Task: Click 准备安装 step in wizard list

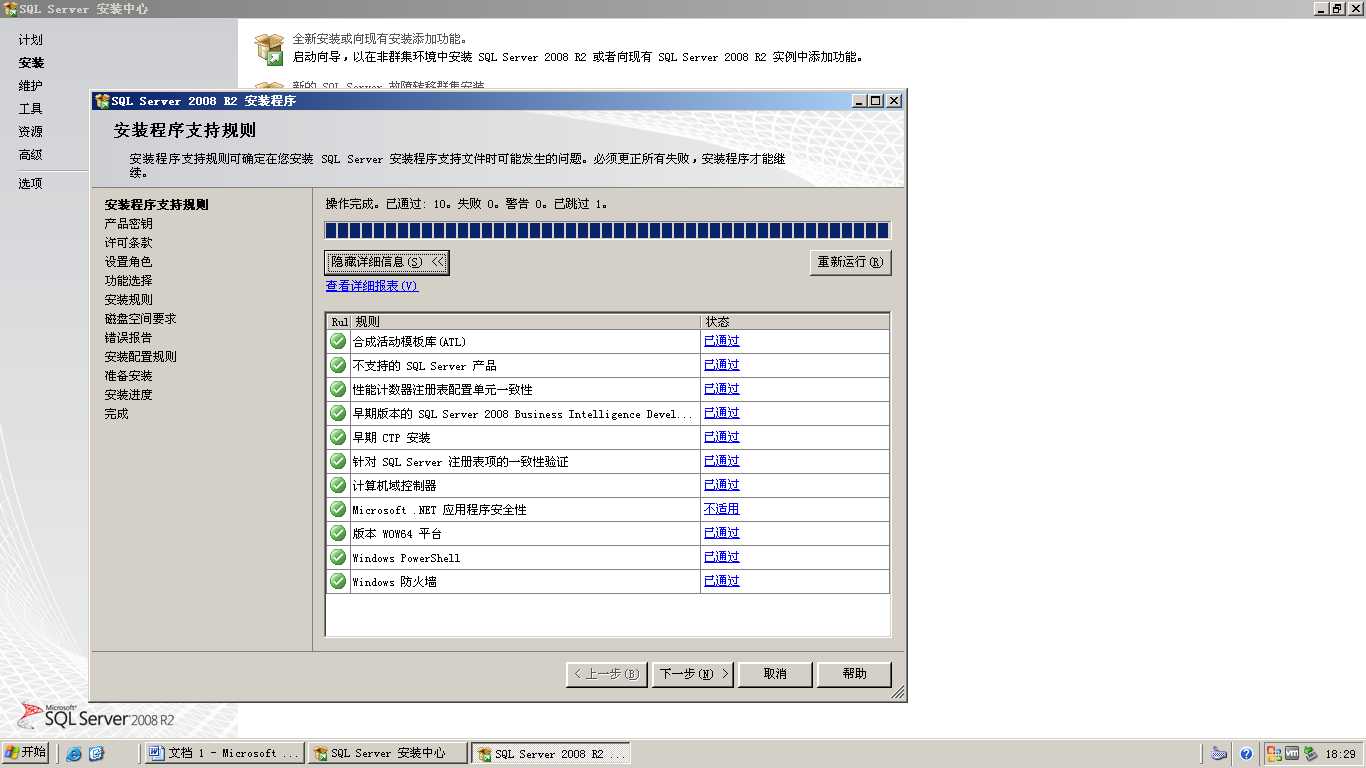Action: click(129, 376)
